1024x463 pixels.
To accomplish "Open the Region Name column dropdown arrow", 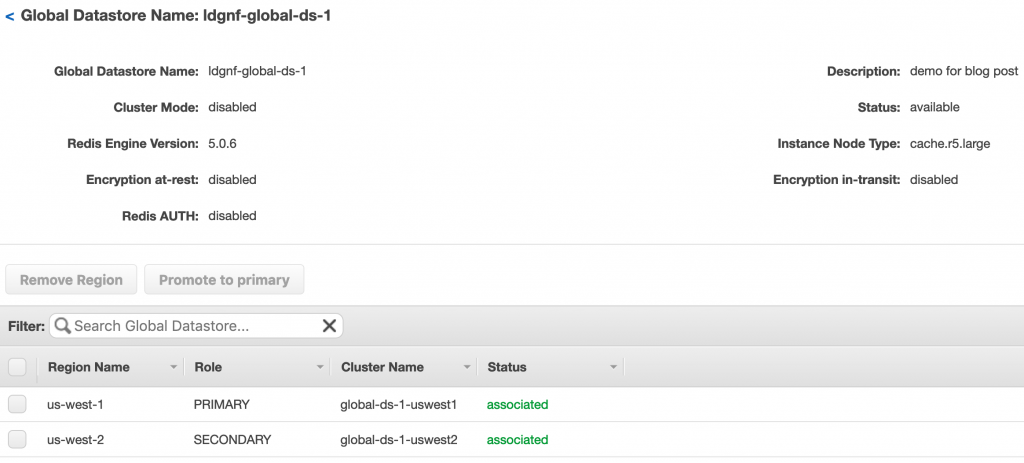I will click(174, 368).
